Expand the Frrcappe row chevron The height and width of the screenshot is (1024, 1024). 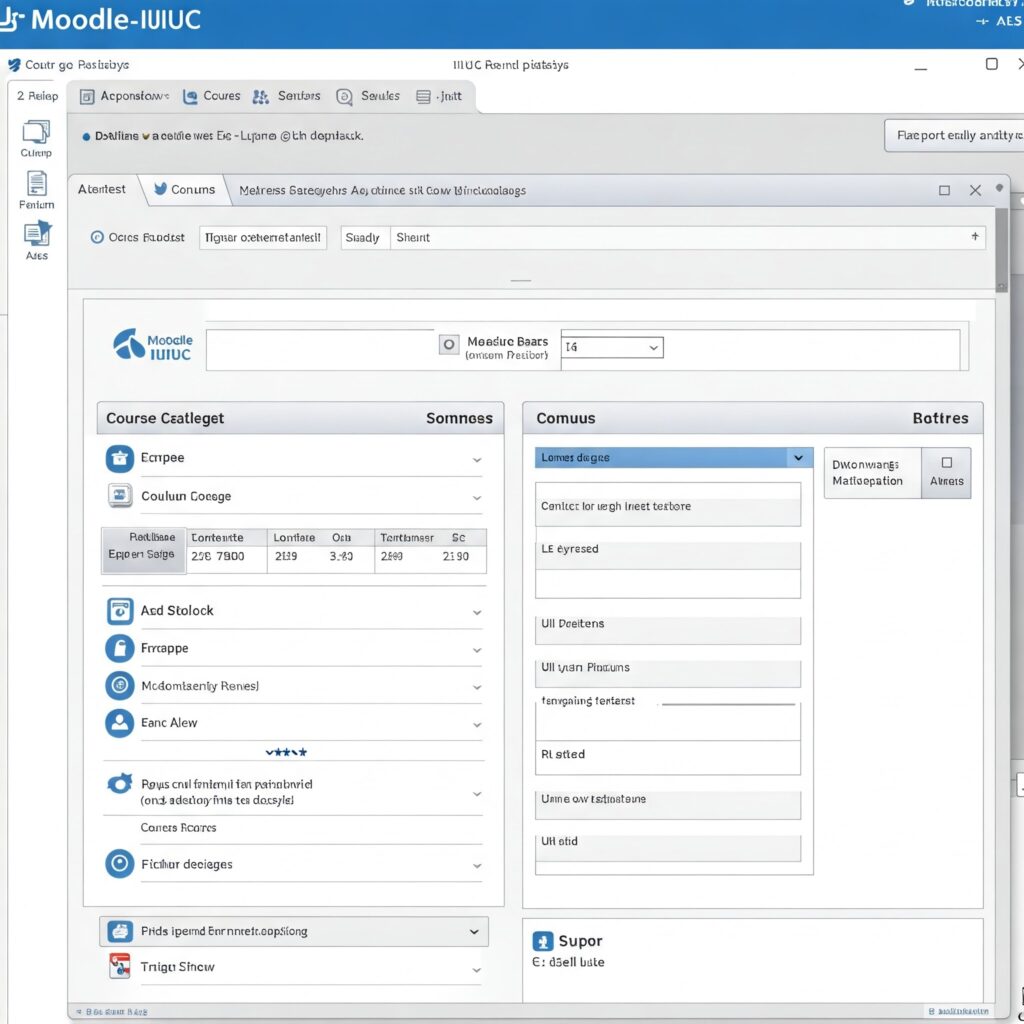477,650
